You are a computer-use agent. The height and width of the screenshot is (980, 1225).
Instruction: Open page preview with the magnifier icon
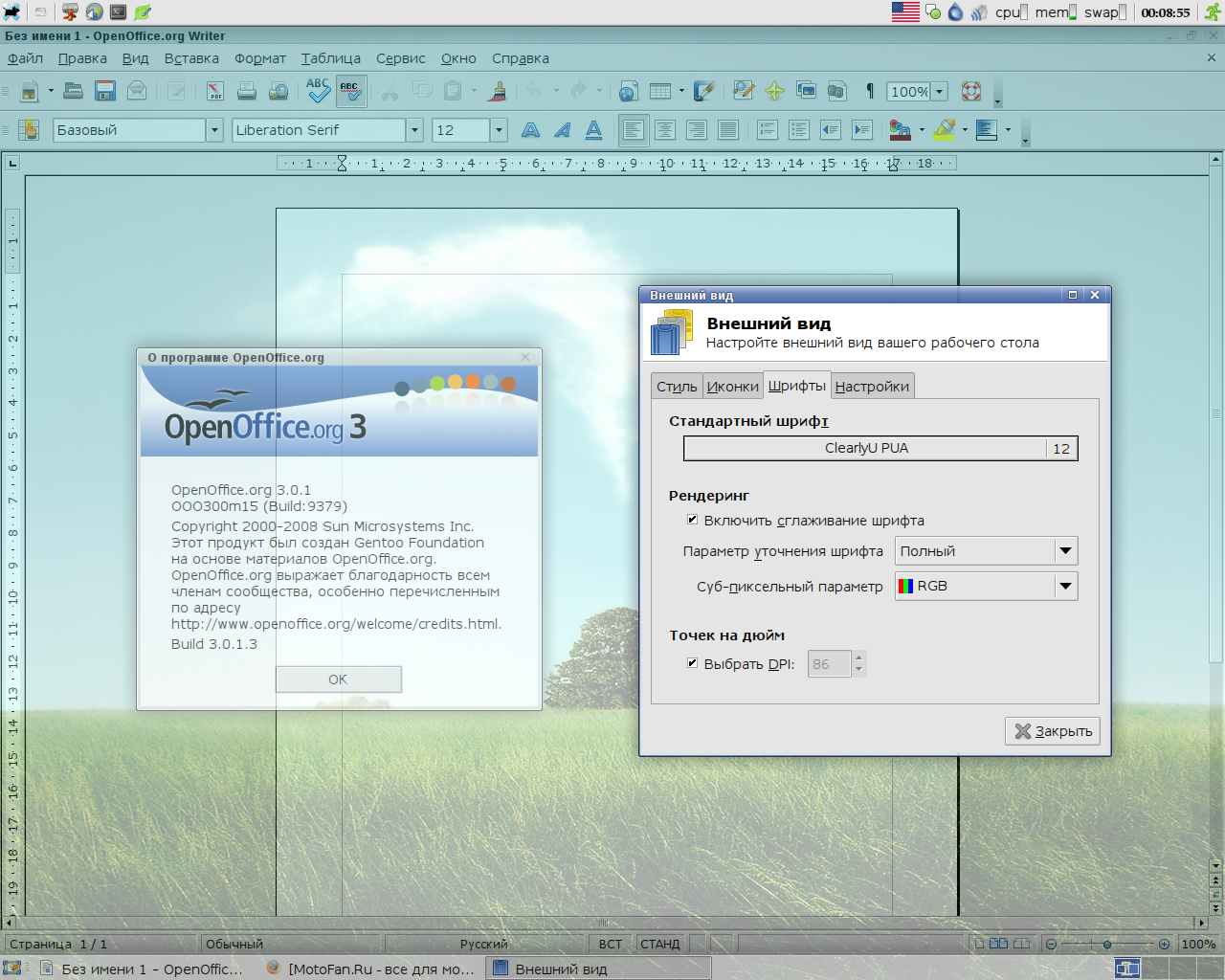point(278,91)
